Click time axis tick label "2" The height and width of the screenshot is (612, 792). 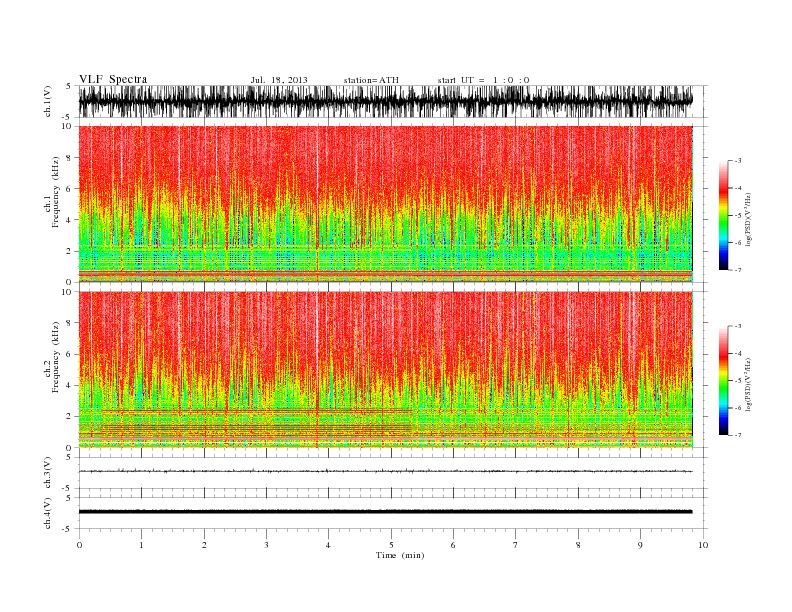point(204,545)
